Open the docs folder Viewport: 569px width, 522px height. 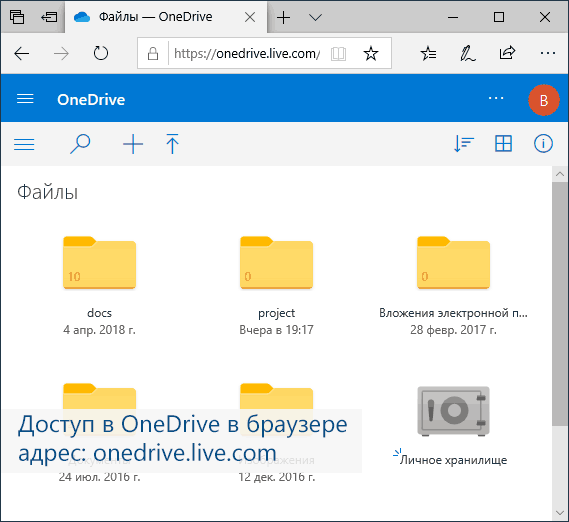click(99, 263)
